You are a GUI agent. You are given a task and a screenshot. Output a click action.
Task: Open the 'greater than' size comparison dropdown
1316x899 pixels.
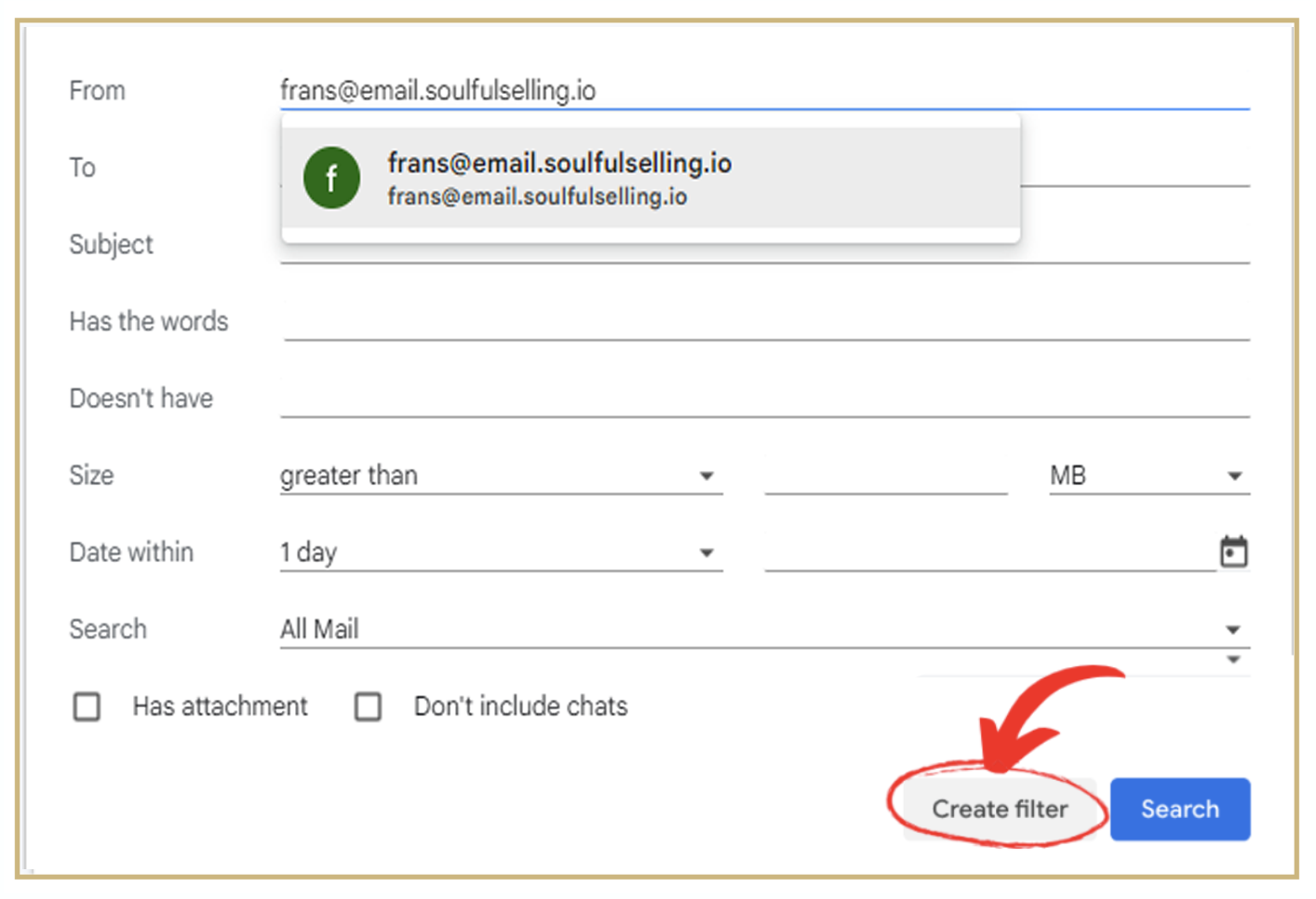point(501,476)
